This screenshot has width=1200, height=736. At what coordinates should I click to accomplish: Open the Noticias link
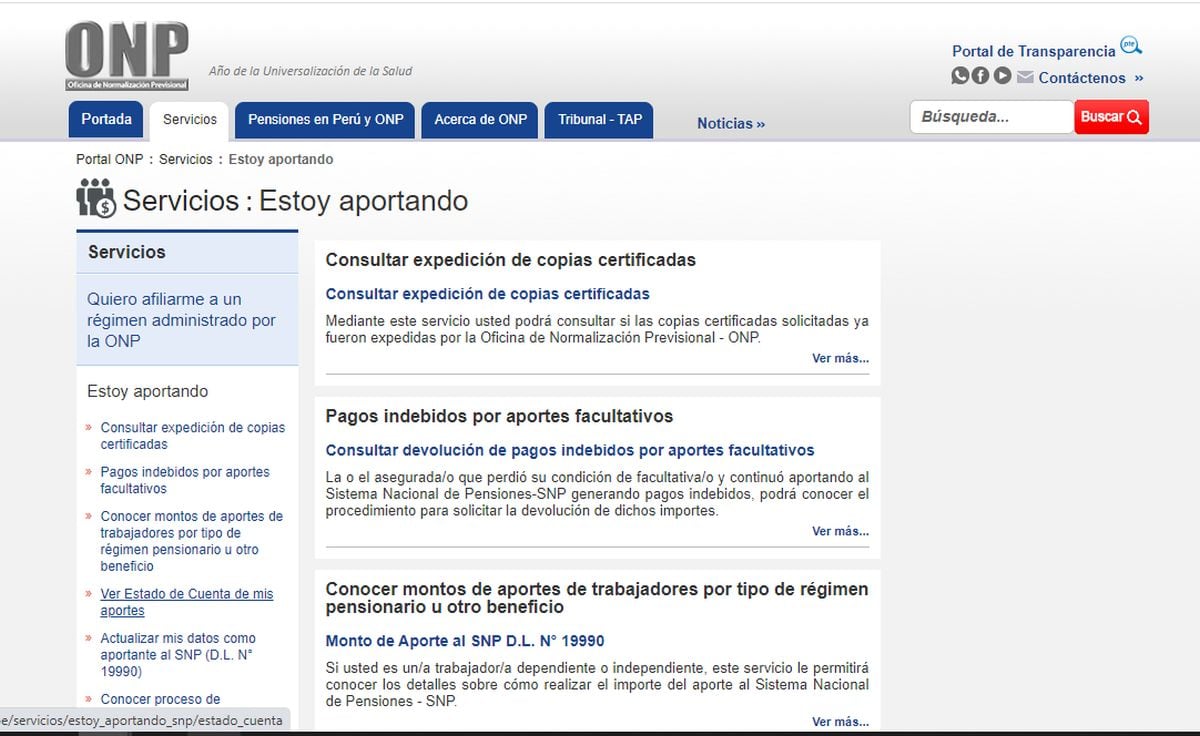(x=730, y=123)
